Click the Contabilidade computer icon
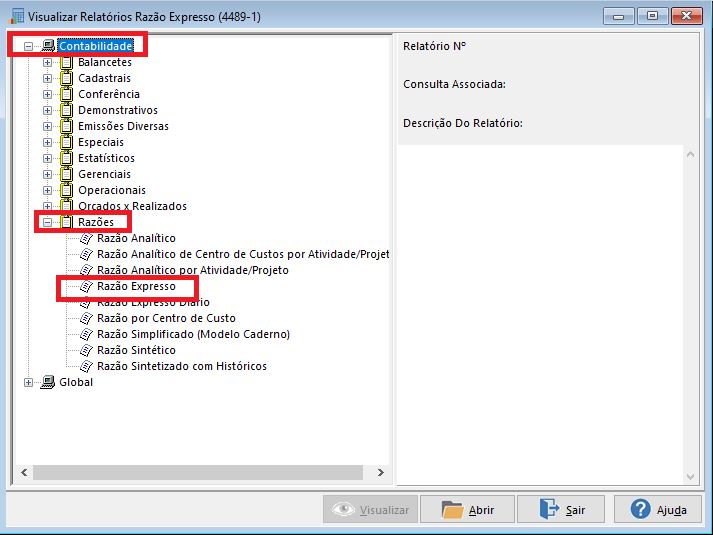 pyautogui.click(x=48, y=46)
